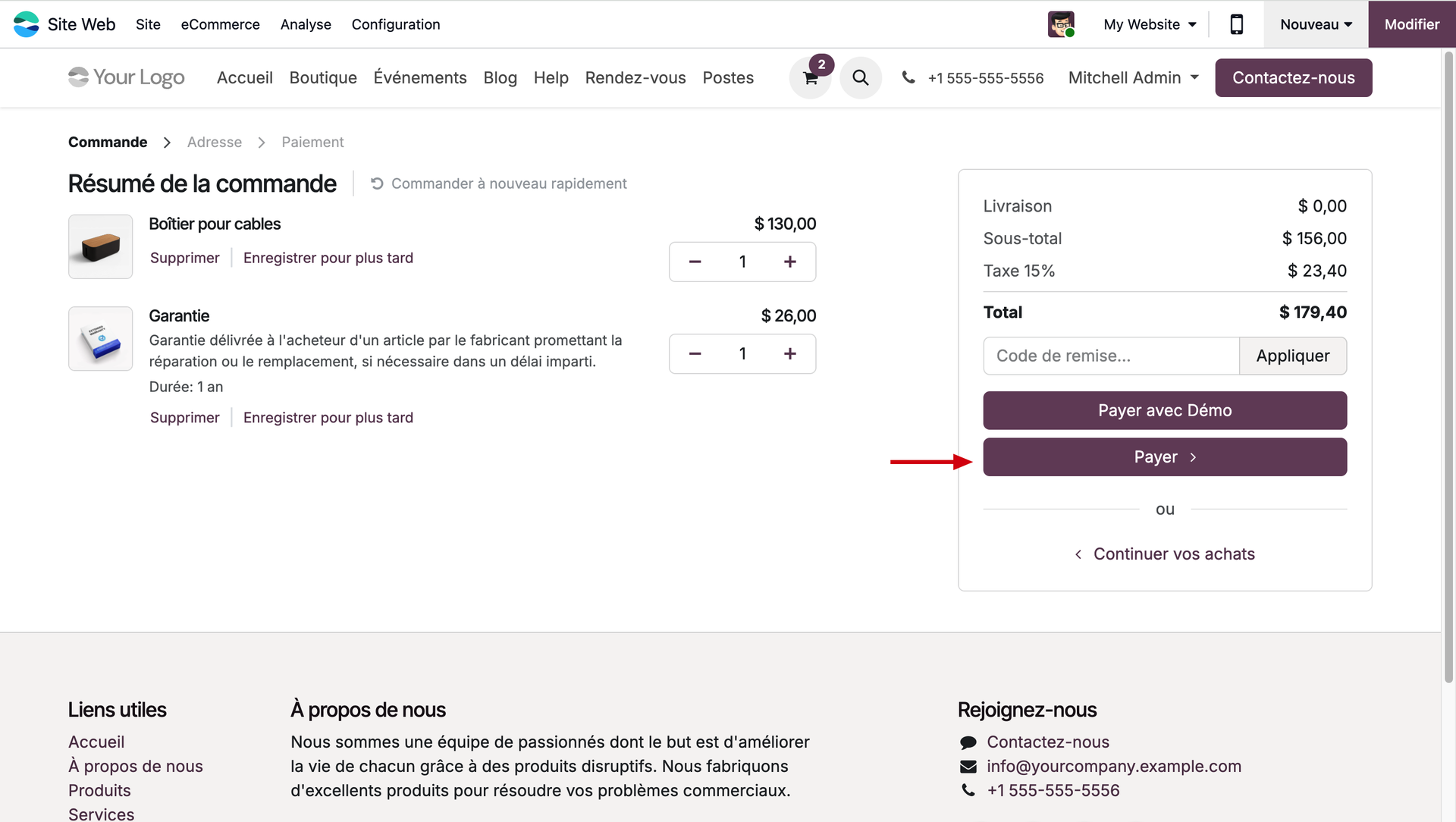
Task: Click the search magnifier icon
Action: coord(860,78)
